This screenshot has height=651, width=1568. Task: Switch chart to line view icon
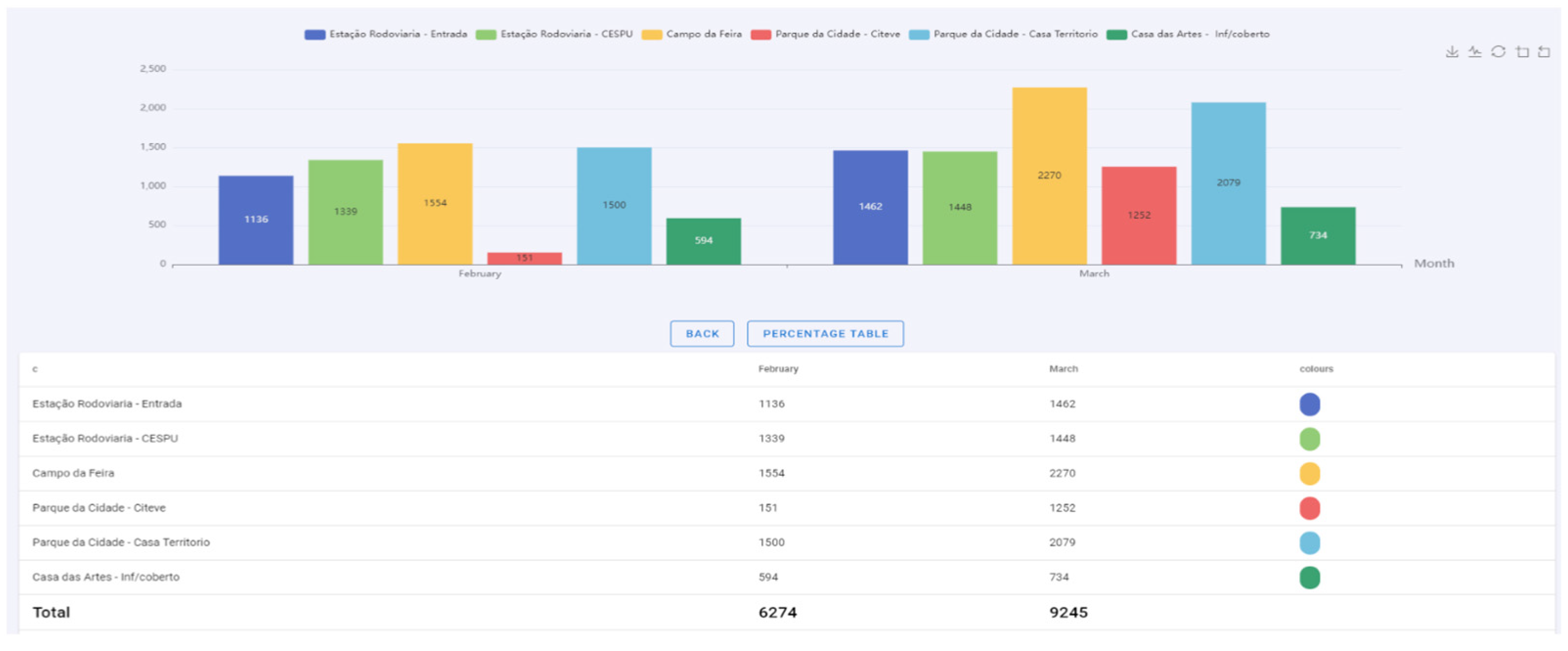click(x=1474, y=52)
